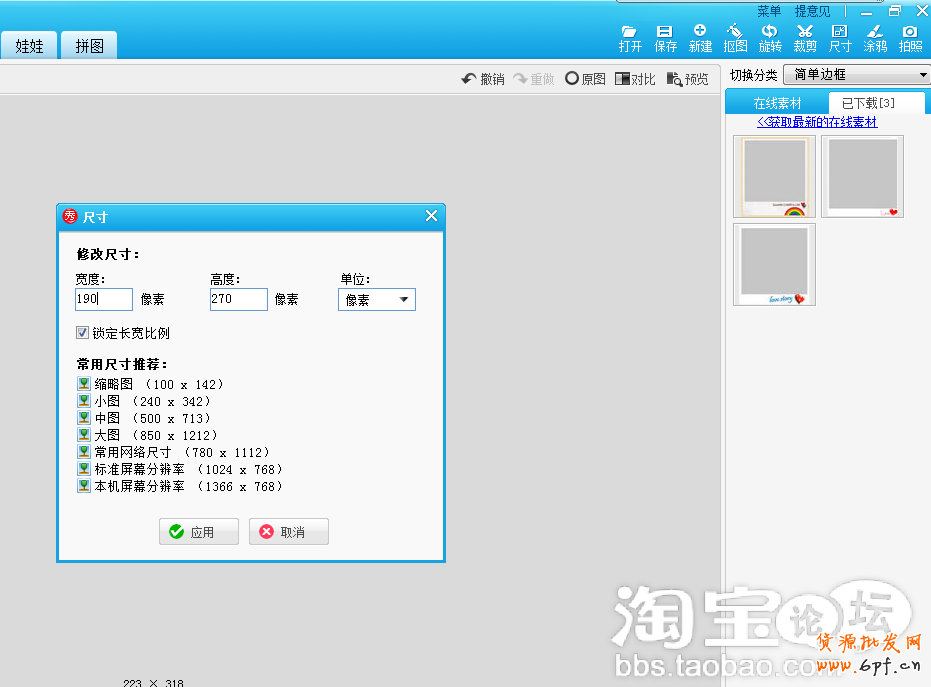Select the rainbow frame thumbnail
This screenshot has width=931, height=687.
[774, 177]
